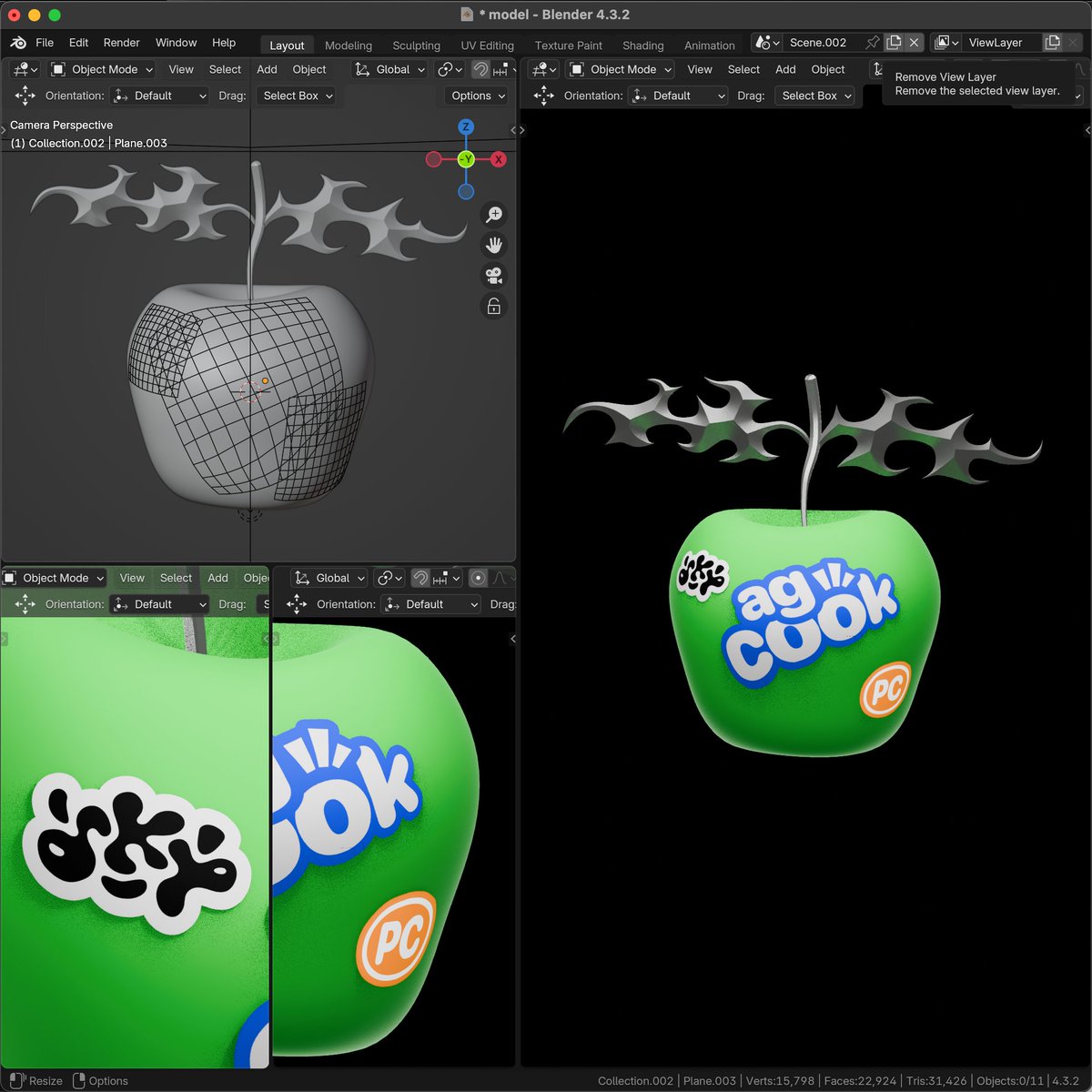Open the Edit menu
Screen dimensions: 1092x1092
click(79, 43)
